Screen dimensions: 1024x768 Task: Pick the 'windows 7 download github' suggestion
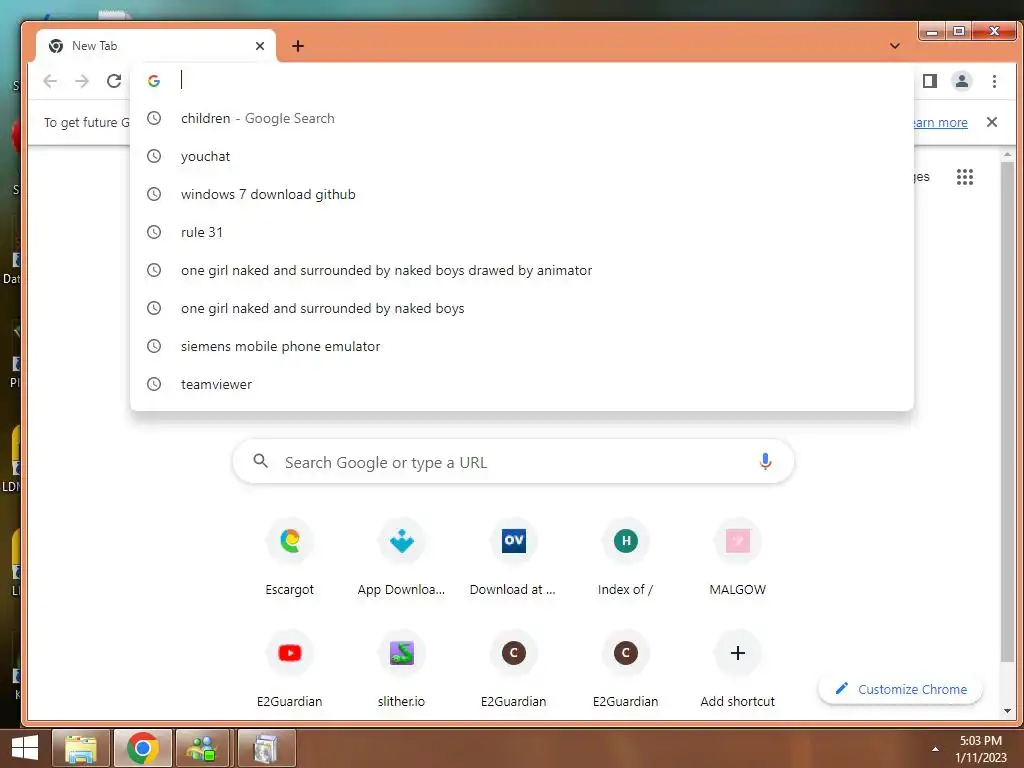[522, 194]
